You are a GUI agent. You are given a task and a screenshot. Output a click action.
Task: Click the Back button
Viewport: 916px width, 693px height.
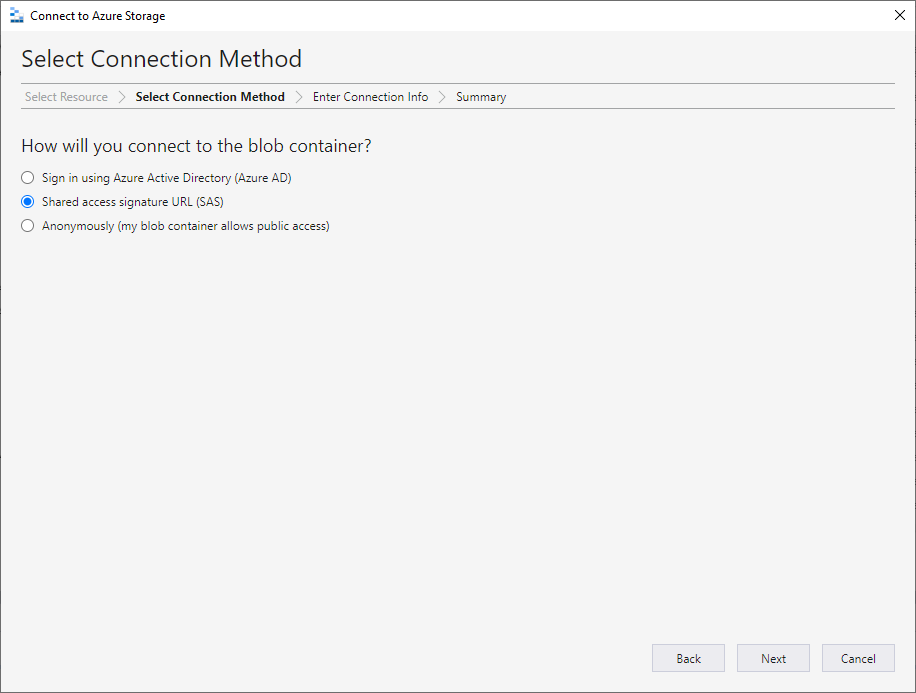coord(688,659)
